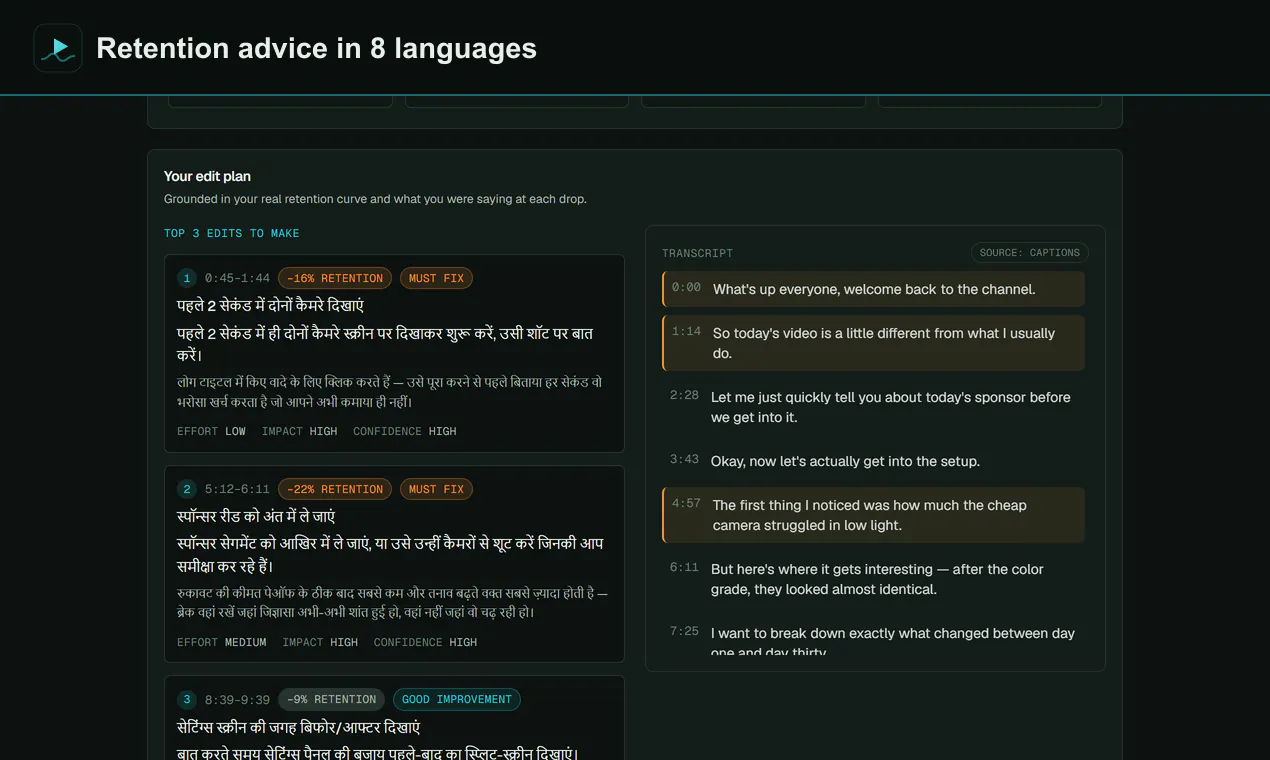Click the "Your edit plan" heading

click(207, 176)
